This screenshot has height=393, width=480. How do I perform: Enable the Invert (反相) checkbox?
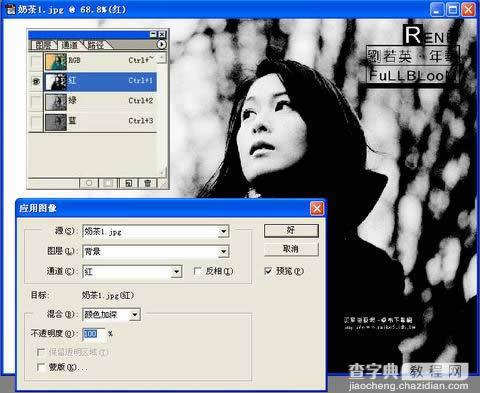197,271
